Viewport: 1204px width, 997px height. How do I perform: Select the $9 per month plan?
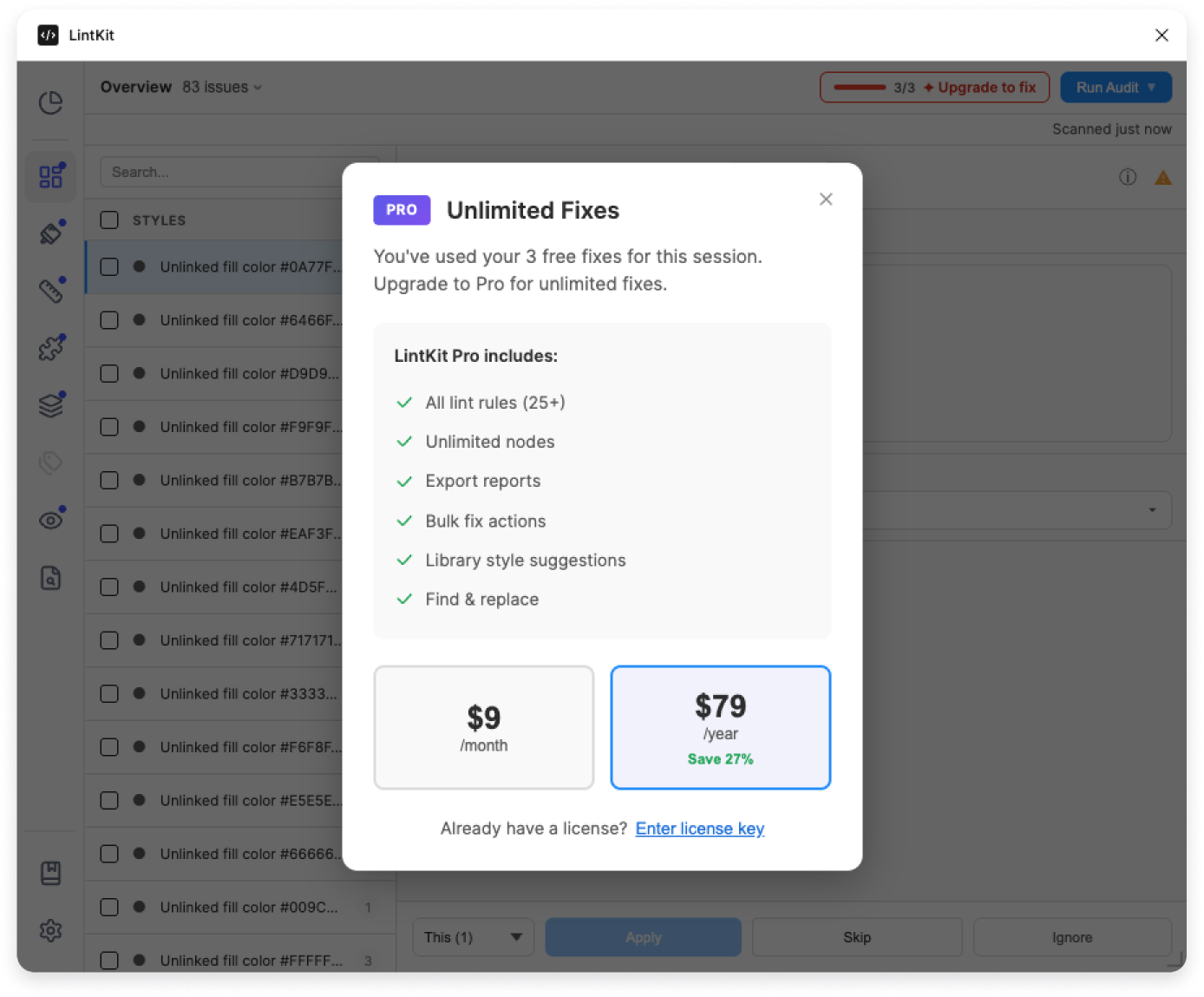[484, 728]
